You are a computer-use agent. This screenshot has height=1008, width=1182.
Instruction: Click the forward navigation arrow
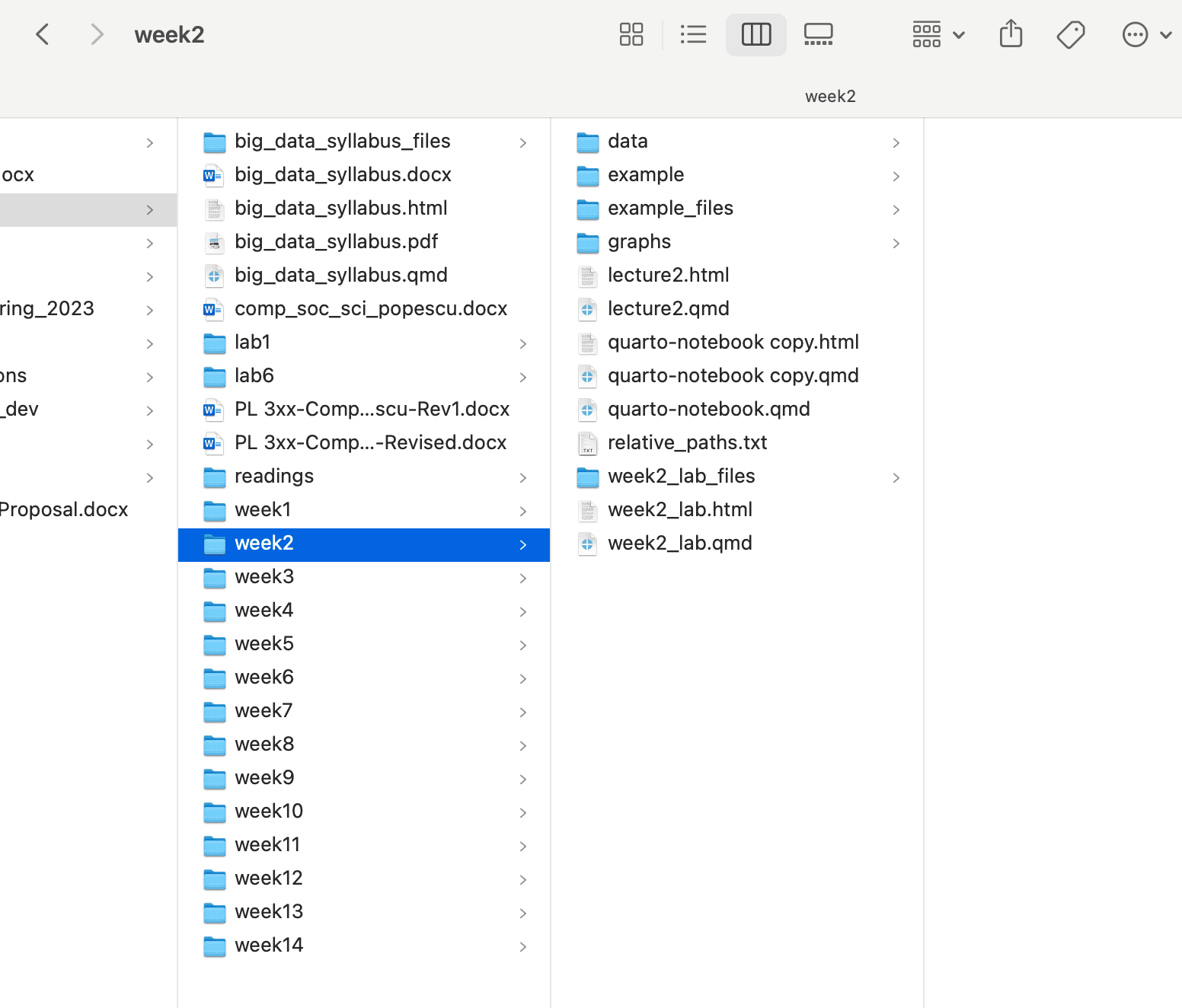96,34
